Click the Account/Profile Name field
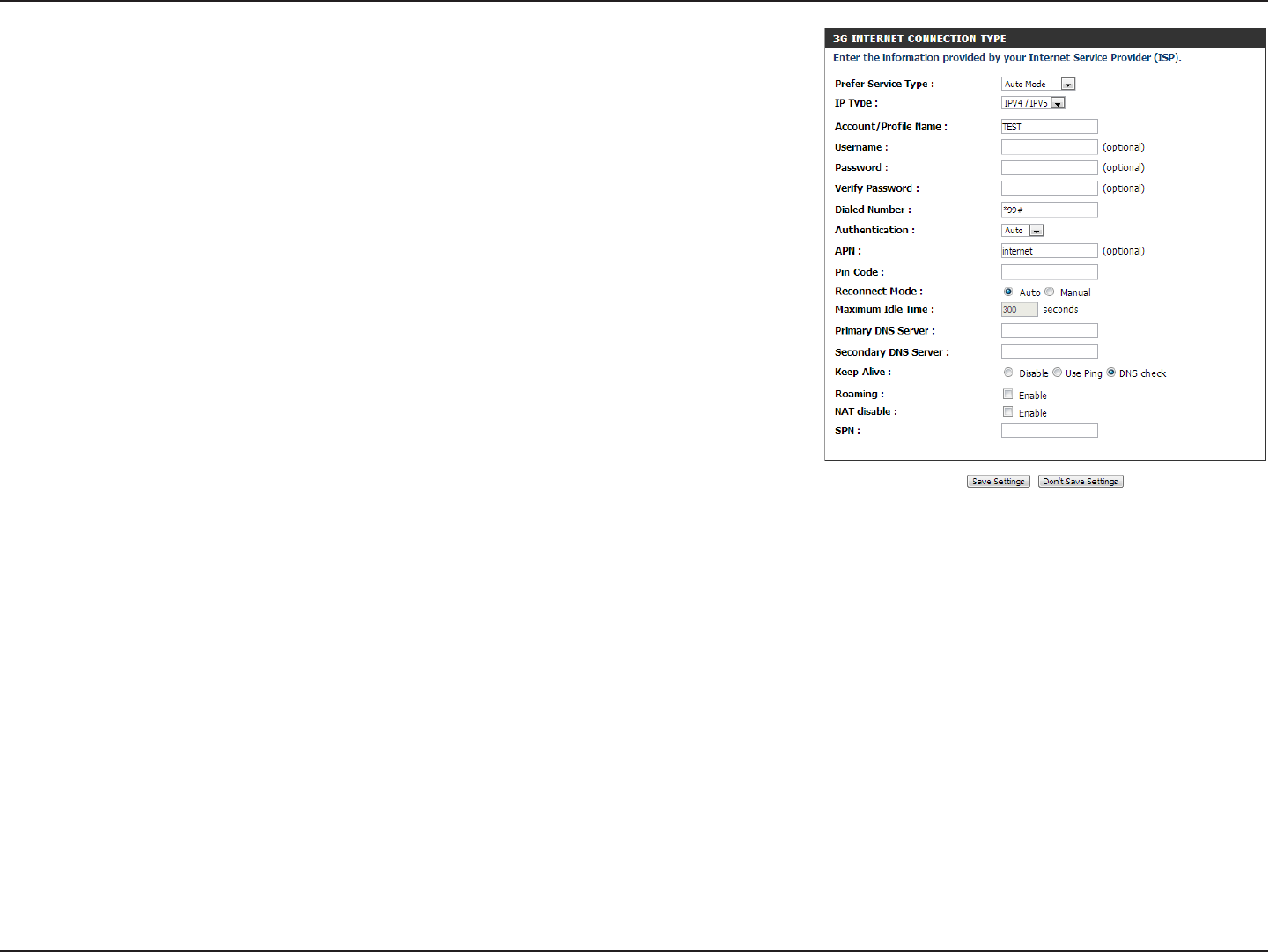The width and height of the screenshot is (1269, 952). point(1049,127)
